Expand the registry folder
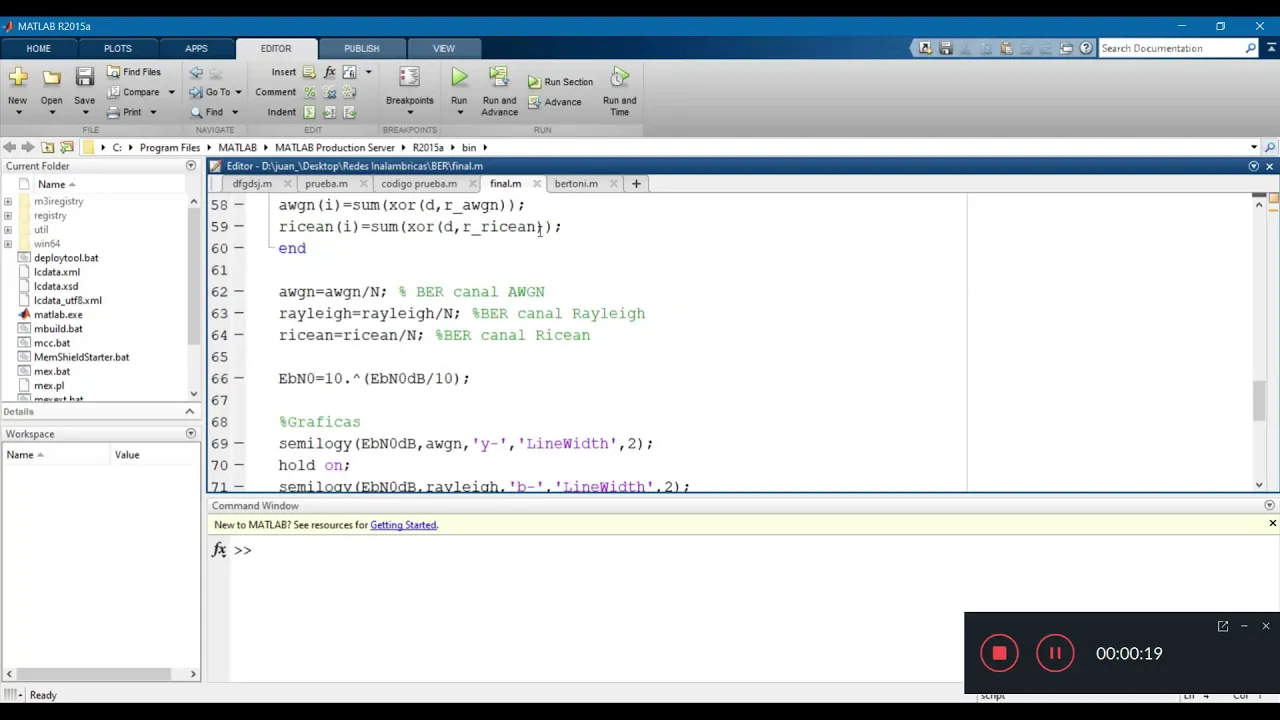 click(8, 215)
